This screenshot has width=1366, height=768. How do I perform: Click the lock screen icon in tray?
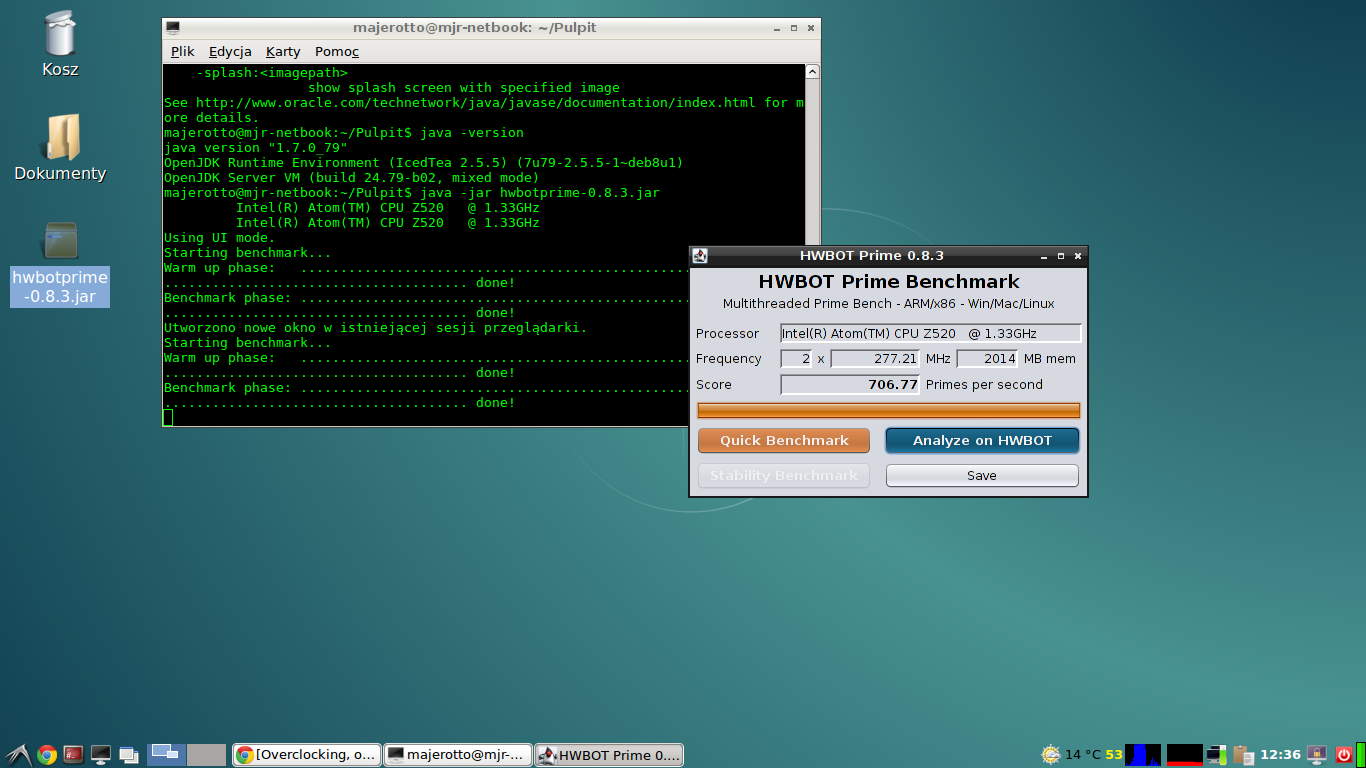click(x=1318, y=755)
